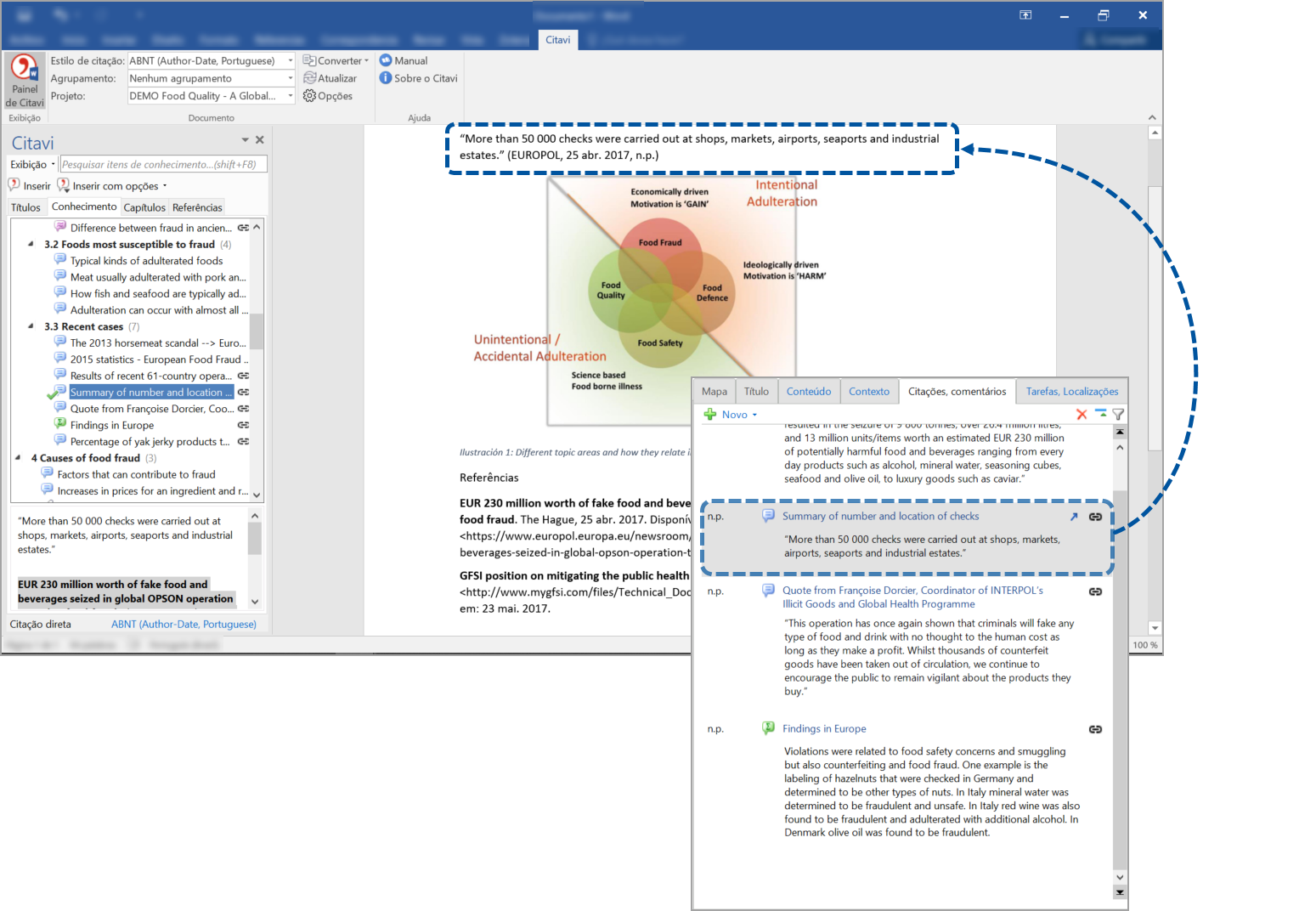Select 2015 statistics - European Food Fraud item
Screen dimensions: 1316x911
coord(159,359)
